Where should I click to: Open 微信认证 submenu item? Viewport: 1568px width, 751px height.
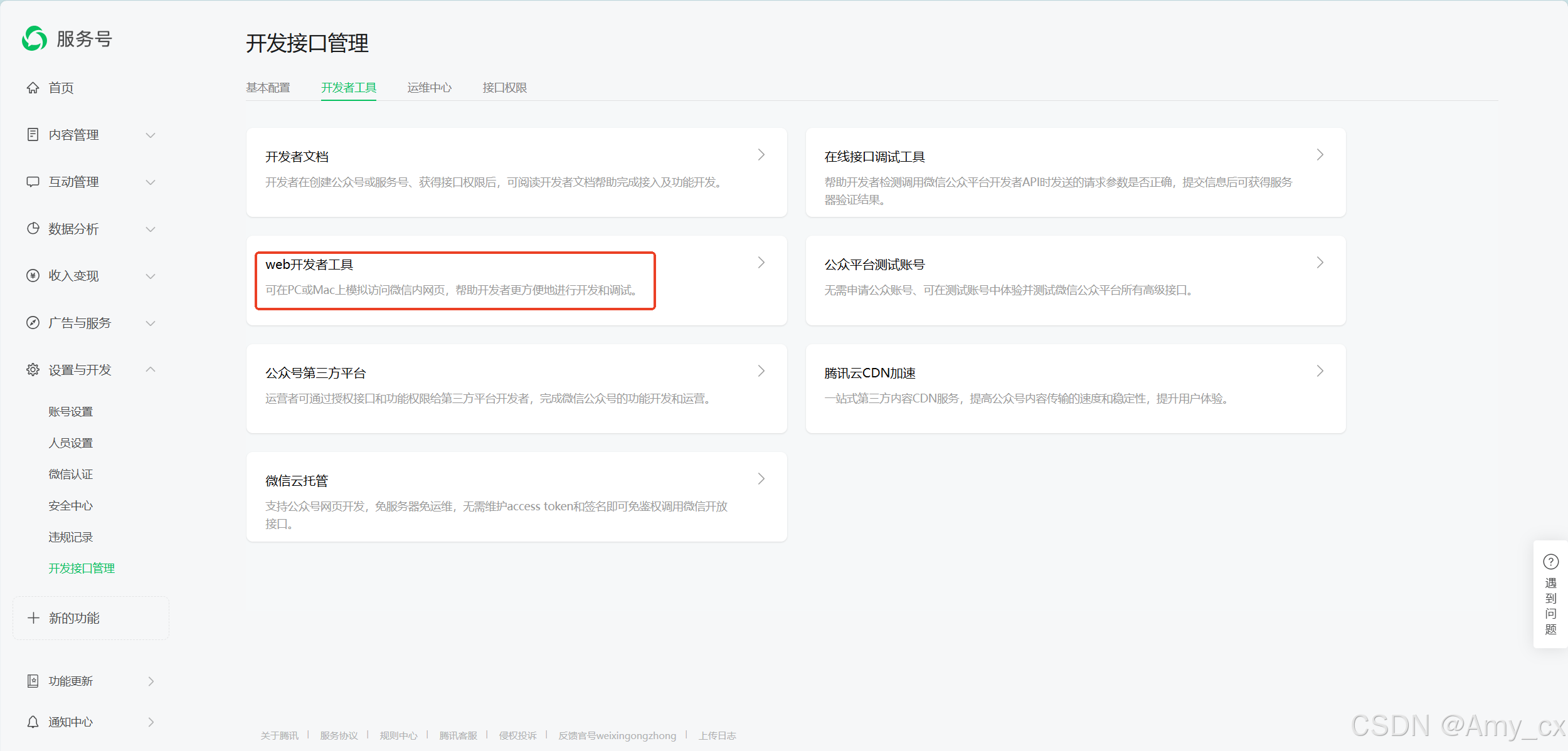pos(71,474)
